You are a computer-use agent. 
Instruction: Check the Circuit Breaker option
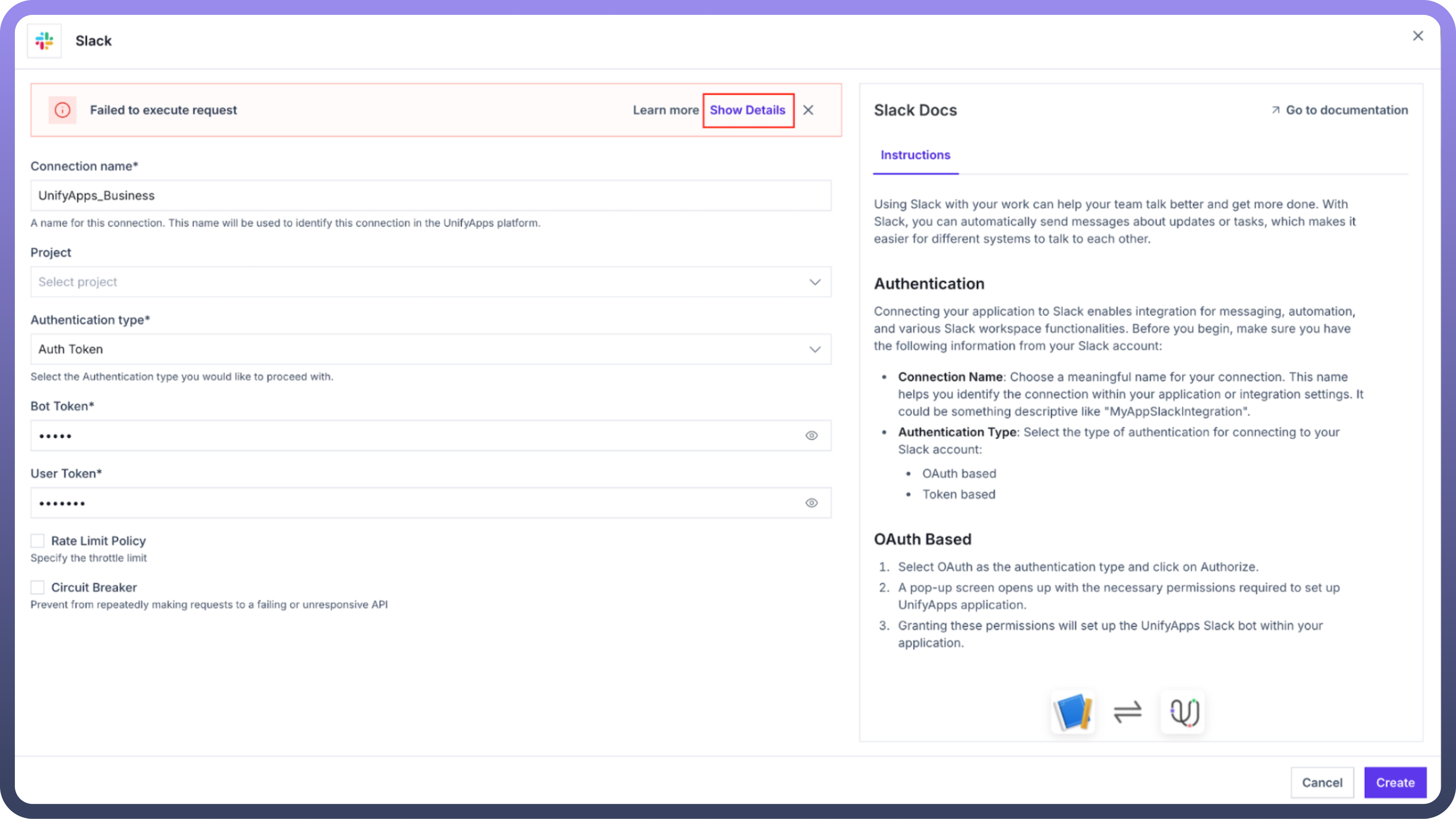37,587
